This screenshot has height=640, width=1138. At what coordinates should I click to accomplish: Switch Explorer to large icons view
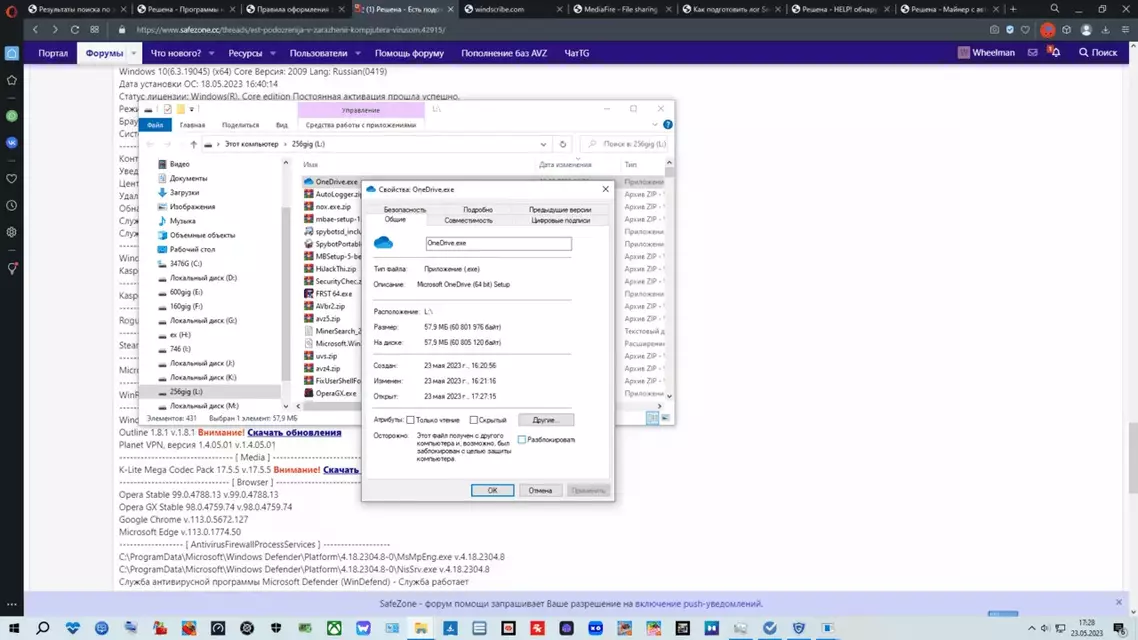(666, 418)
